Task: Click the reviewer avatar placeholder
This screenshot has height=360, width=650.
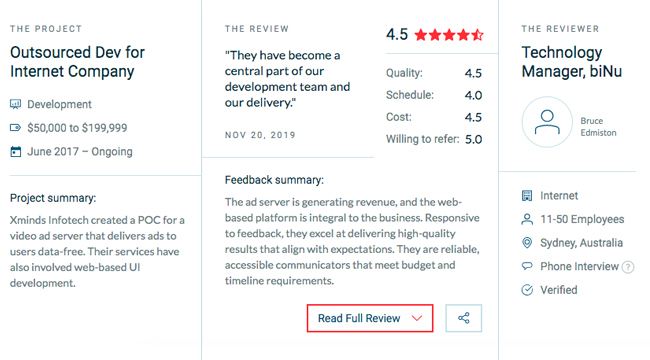Action: [547, 122]
